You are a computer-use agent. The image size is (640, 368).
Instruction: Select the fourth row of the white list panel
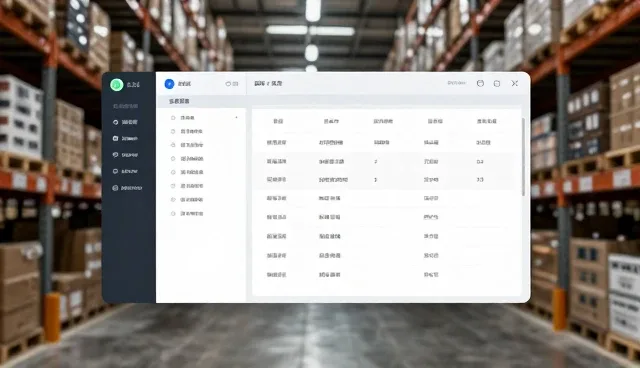[x=201, y=159]
